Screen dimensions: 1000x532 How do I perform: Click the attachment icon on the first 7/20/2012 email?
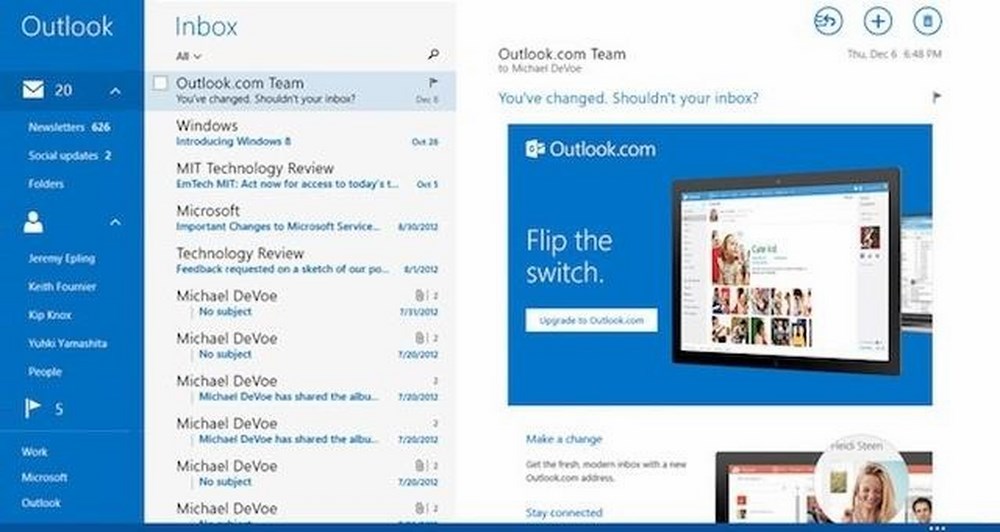point(419,338)
